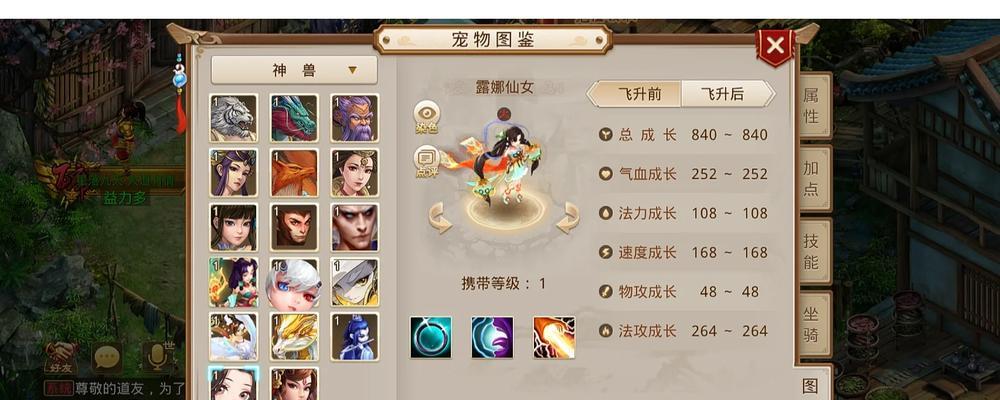Show next pet with right arrow
This screenshot has height=400, width=1000.
(568, 218)
